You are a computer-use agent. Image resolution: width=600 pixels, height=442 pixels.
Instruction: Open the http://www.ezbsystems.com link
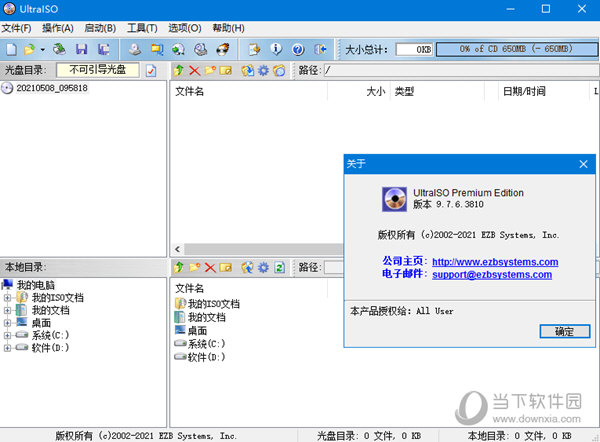click(x=495, y=262)
